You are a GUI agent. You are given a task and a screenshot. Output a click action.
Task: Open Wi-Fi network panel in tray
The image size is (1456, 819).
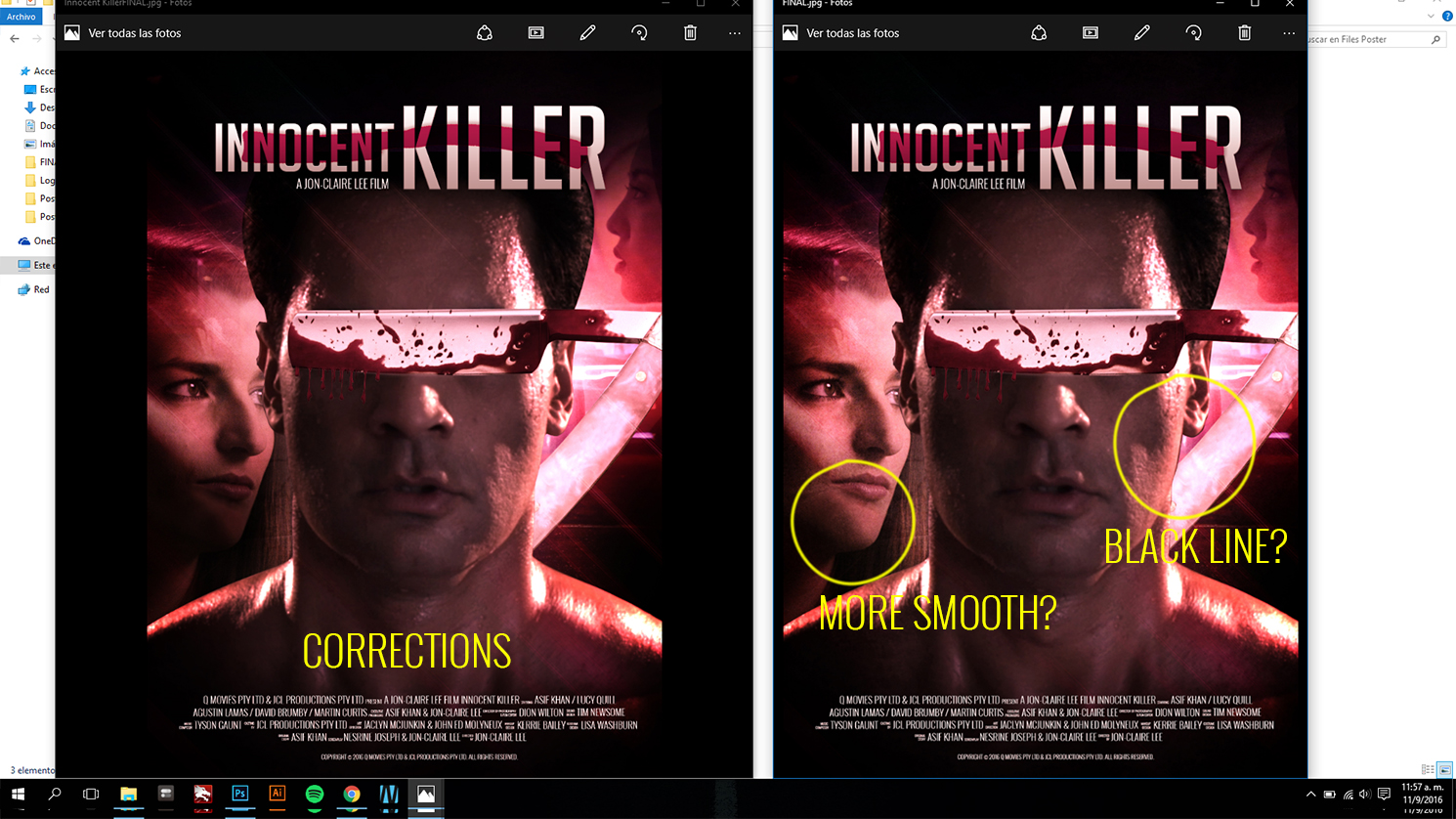tap(1348, 795)
